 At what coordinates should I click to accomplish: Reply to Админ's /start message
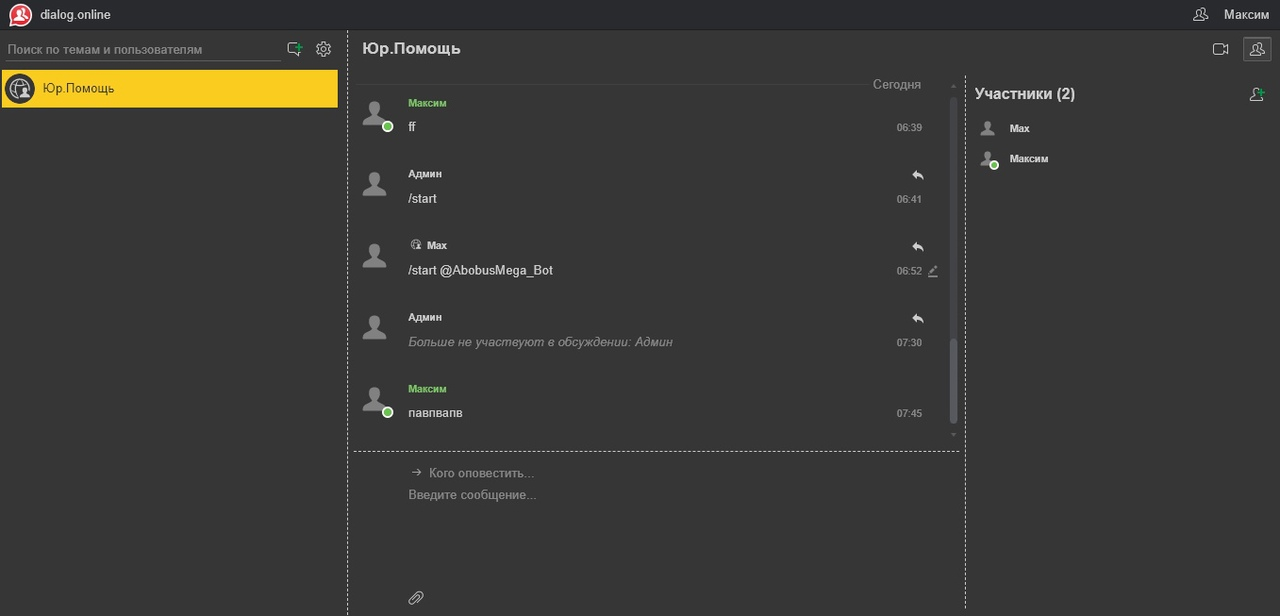click(917, 175)
